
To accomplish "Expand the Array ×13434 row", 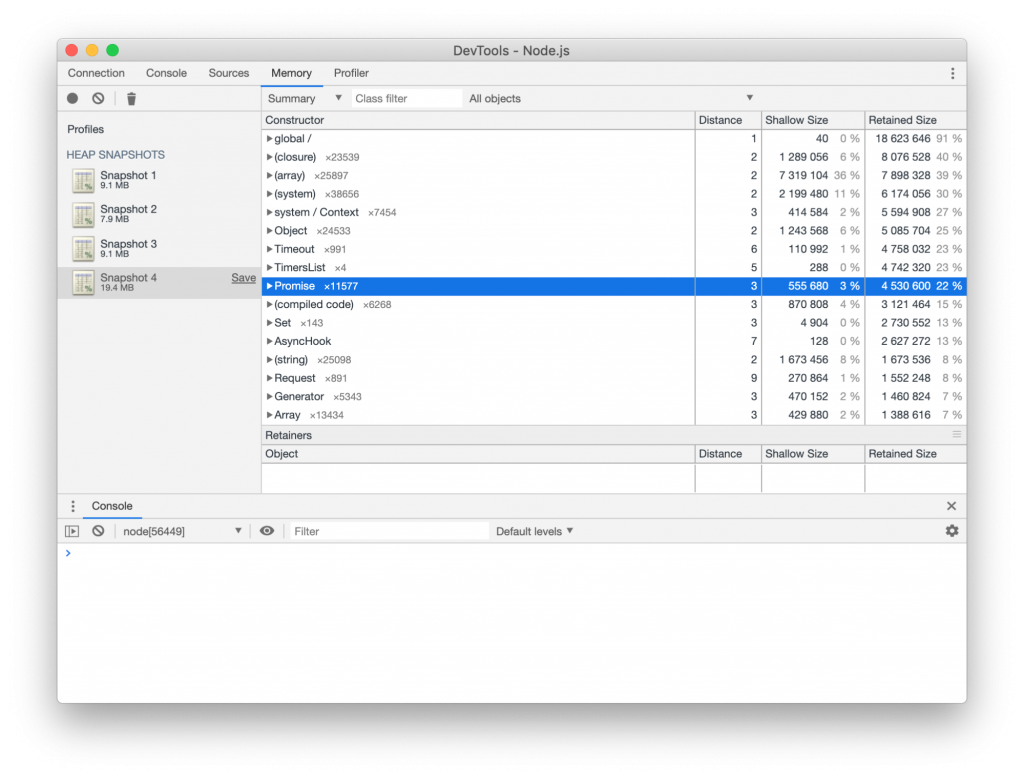I will [x=269, y=415].
